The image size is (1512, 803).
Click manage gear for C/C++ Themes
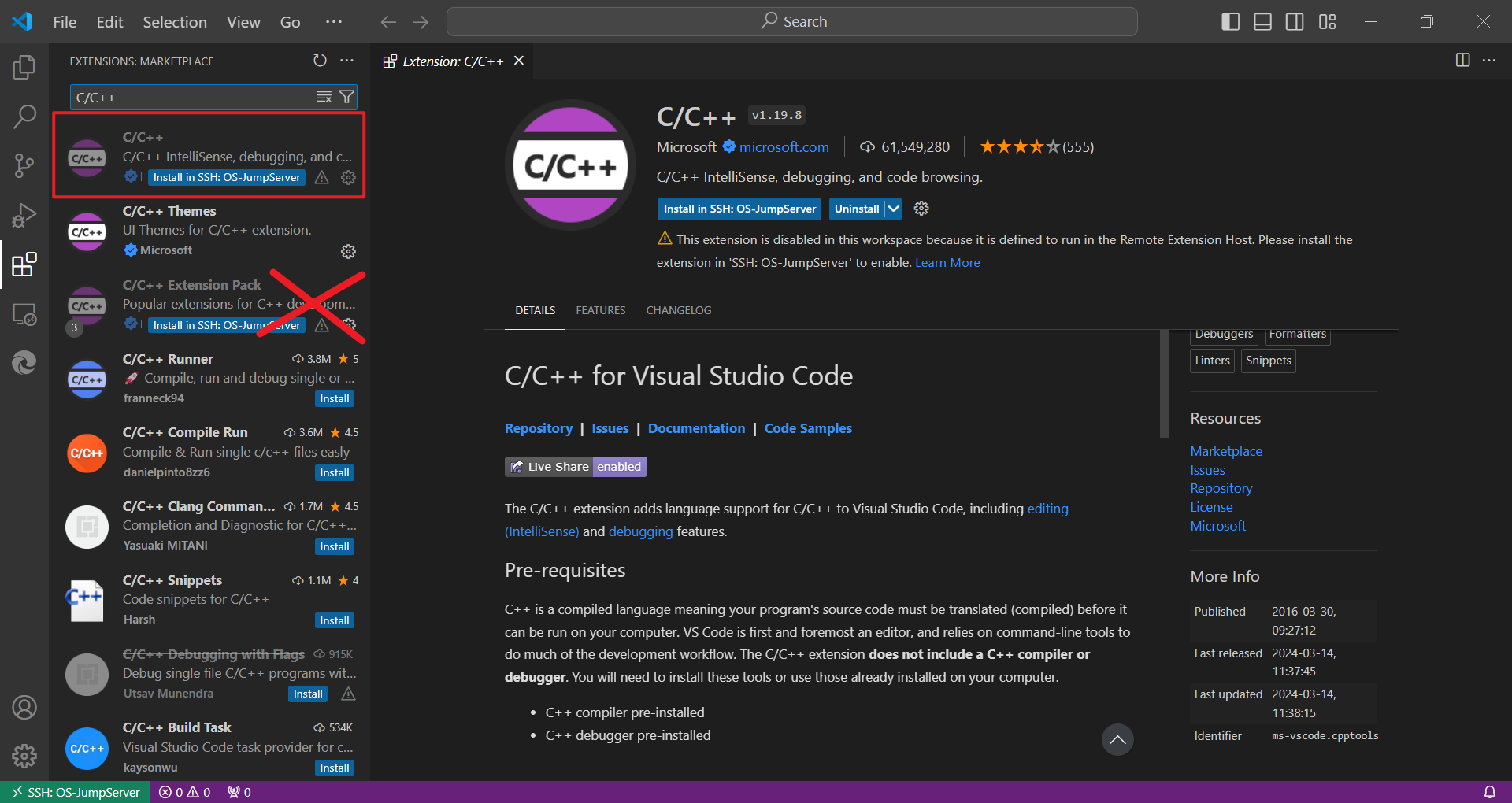click(348, 251)
